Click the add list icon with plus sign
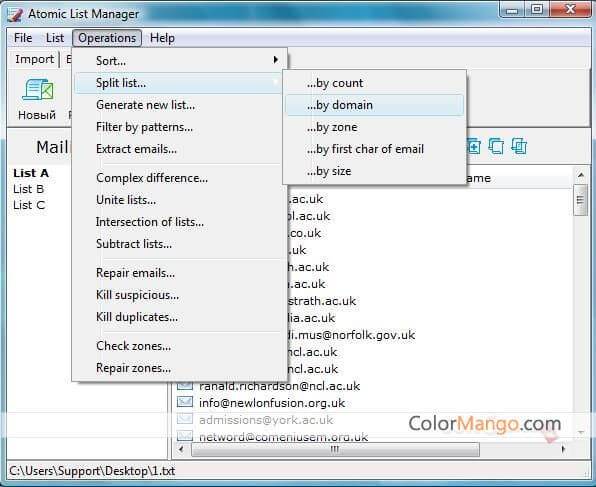Screen dimensions: 596x487 [x=474, y=146]
